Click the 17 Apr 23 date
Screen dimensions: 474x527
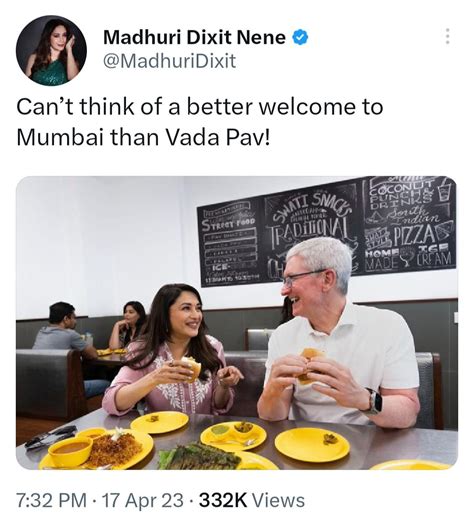[142, 500]
